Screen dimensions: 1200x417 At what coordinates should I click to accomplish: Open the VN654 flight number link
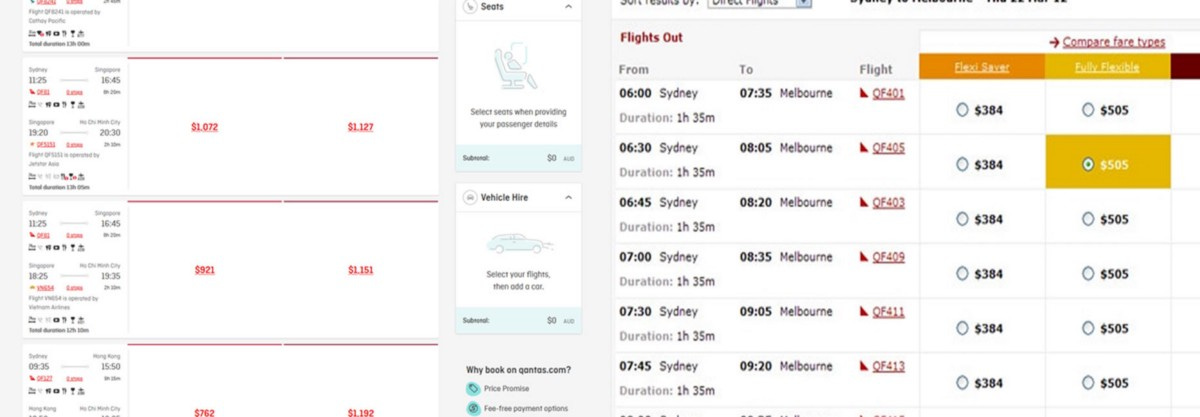46,286
